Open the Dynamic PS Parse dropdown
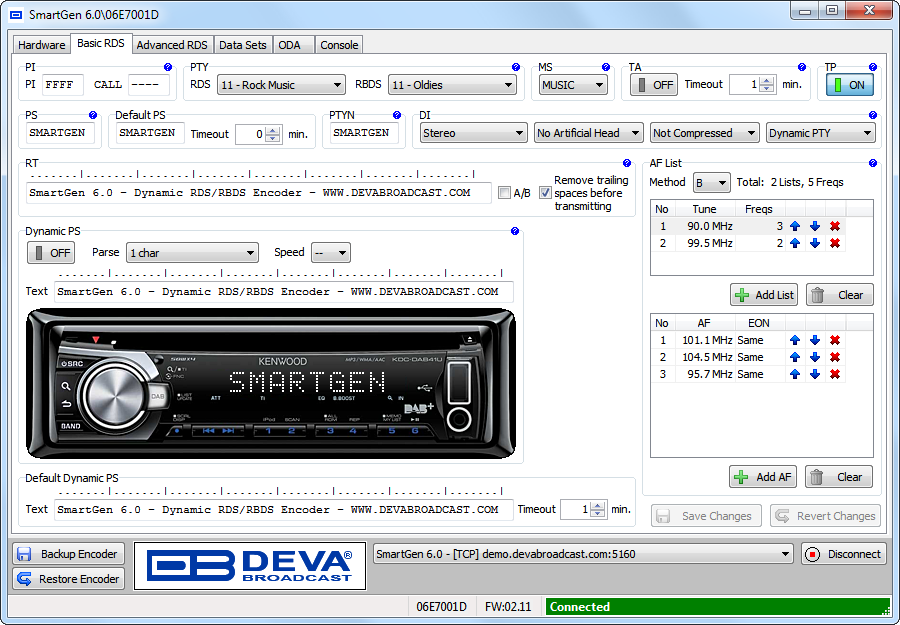900x625 pixels. [192, 253]
